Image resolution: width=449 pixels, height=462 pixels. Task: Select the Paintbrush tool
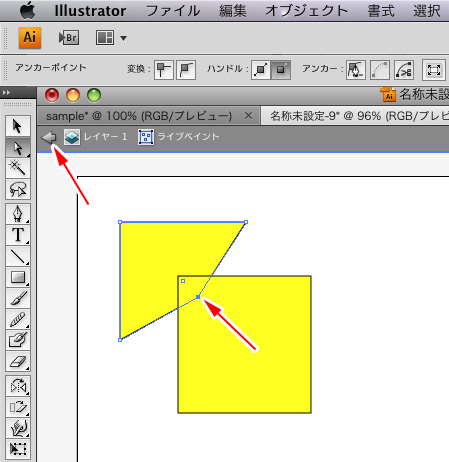18,298
